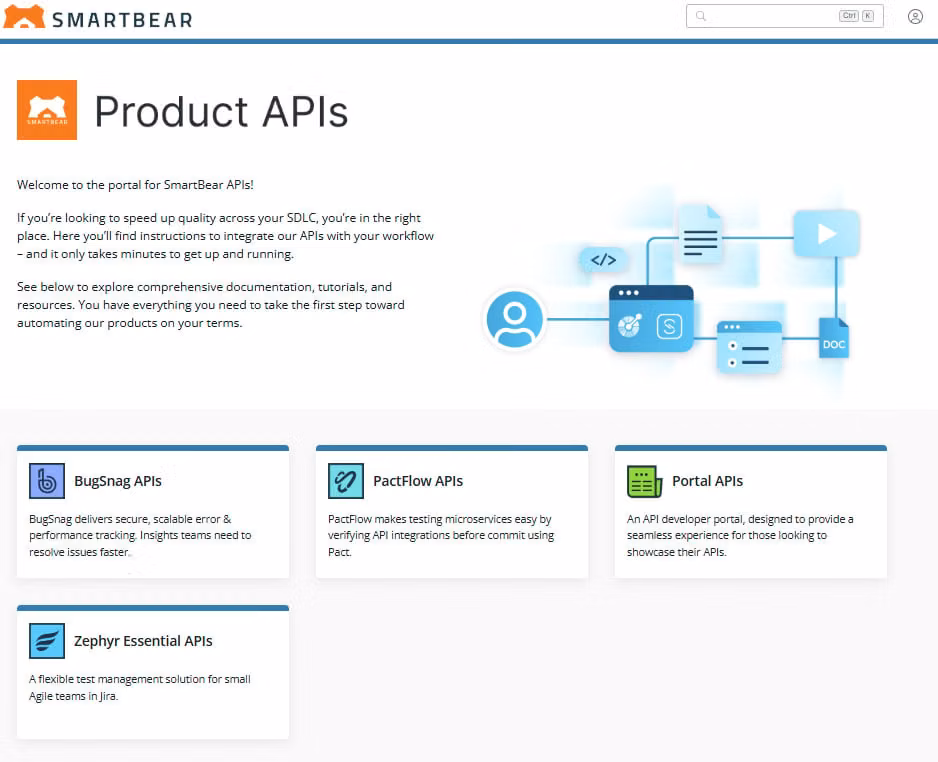Click the Zephyr Essential wing icon
Screen dimensions: 938x762
[47, 641]
